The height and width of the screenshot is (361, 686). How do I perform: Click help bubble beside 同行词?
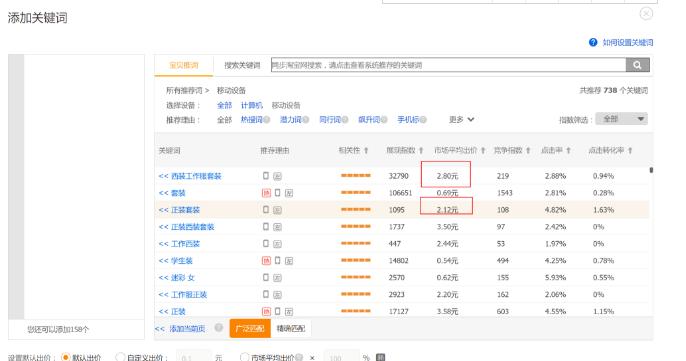click(345, 119)
